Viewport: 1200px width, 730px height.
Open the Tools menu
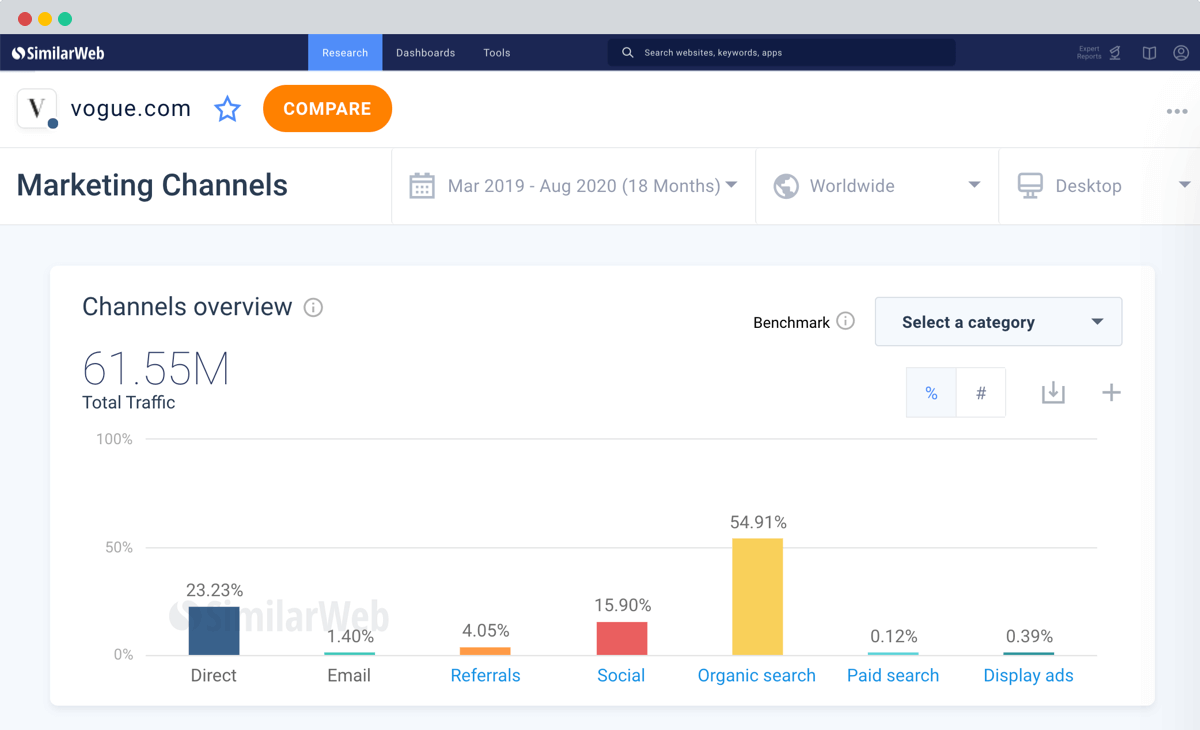[x=497, y=53]
